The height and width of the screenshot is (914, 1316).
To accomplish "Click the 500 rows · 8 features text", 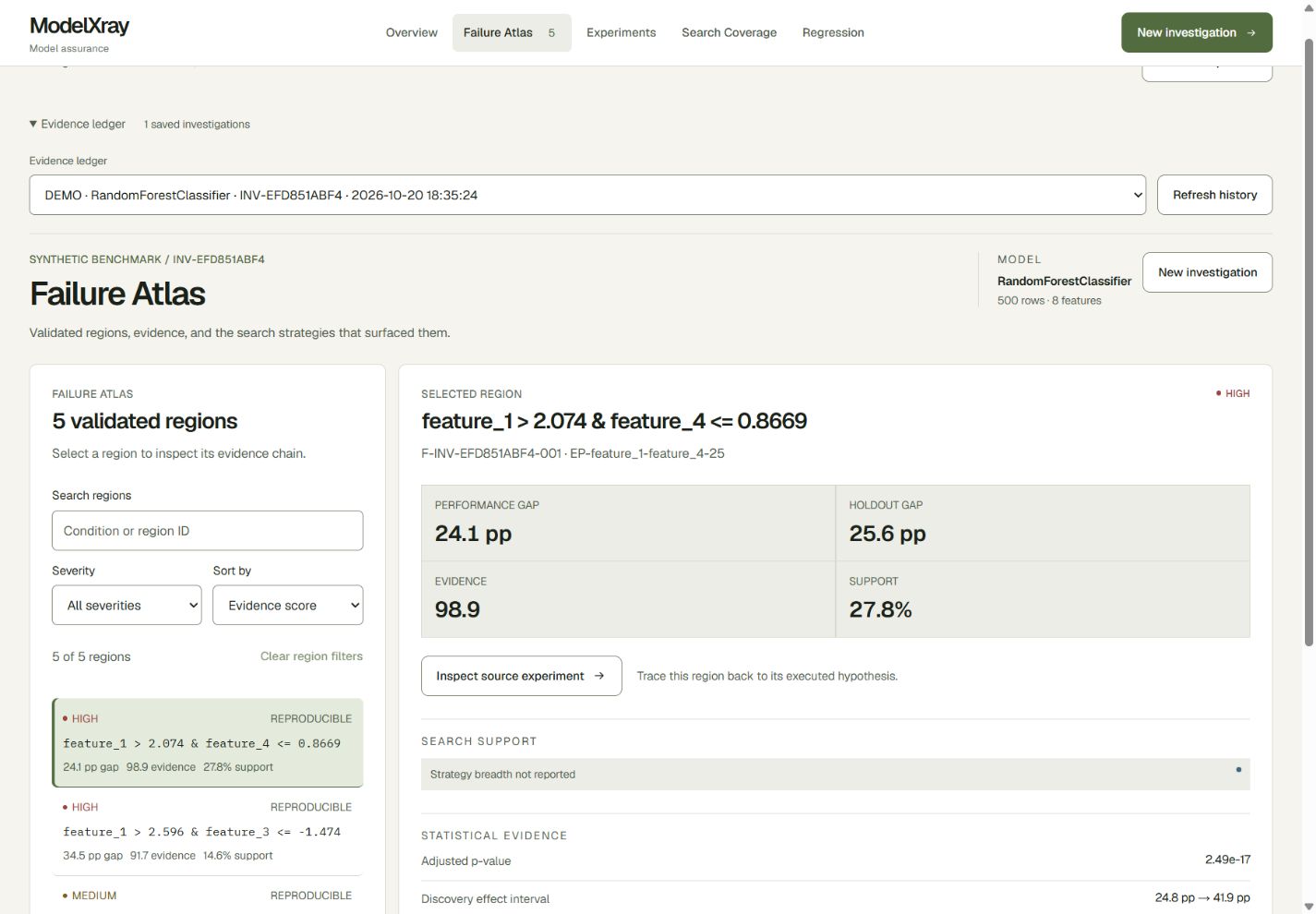I will pos(1049,301).
